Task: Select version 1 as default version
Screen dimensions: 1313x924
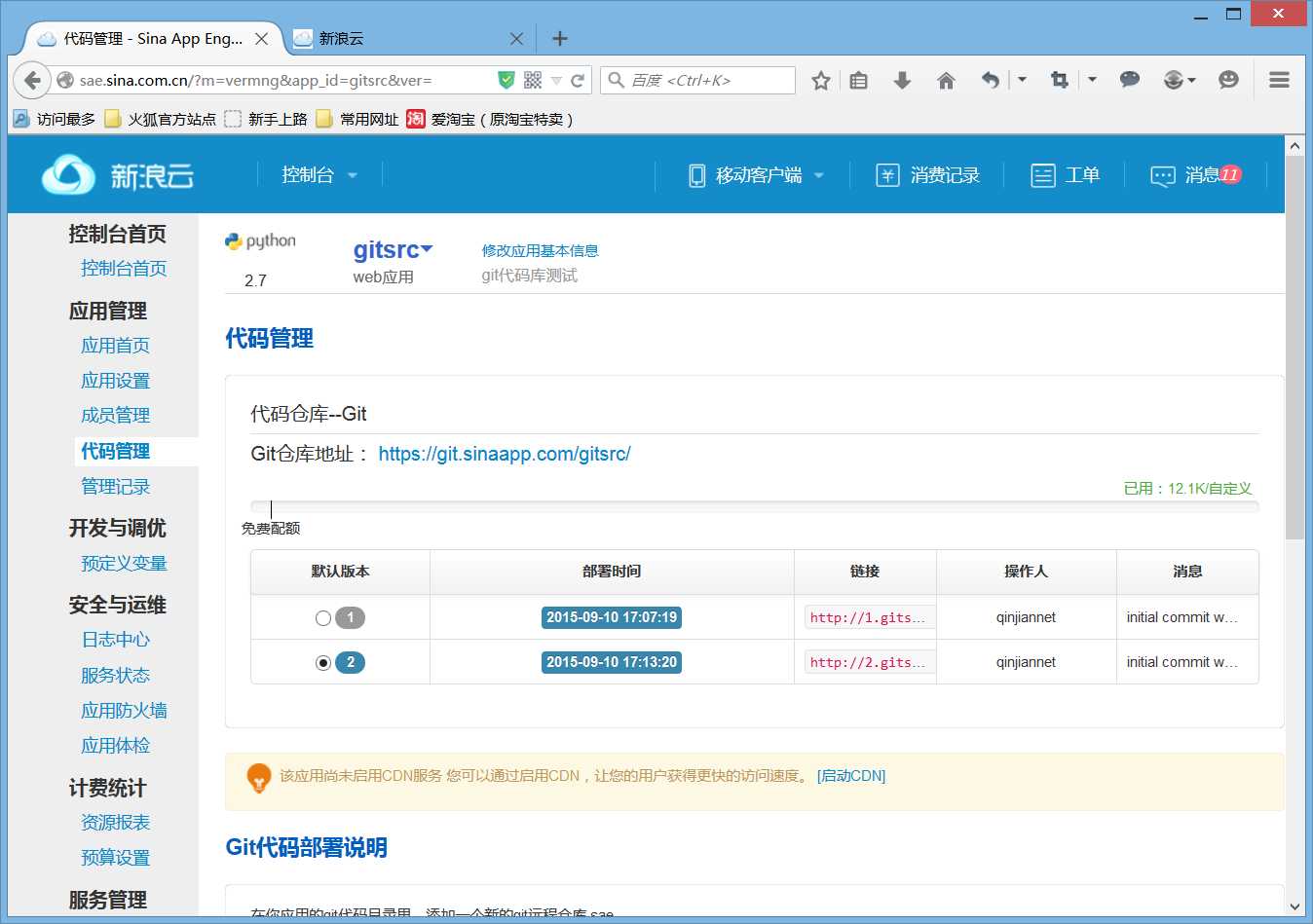Action: coord(321,617)
